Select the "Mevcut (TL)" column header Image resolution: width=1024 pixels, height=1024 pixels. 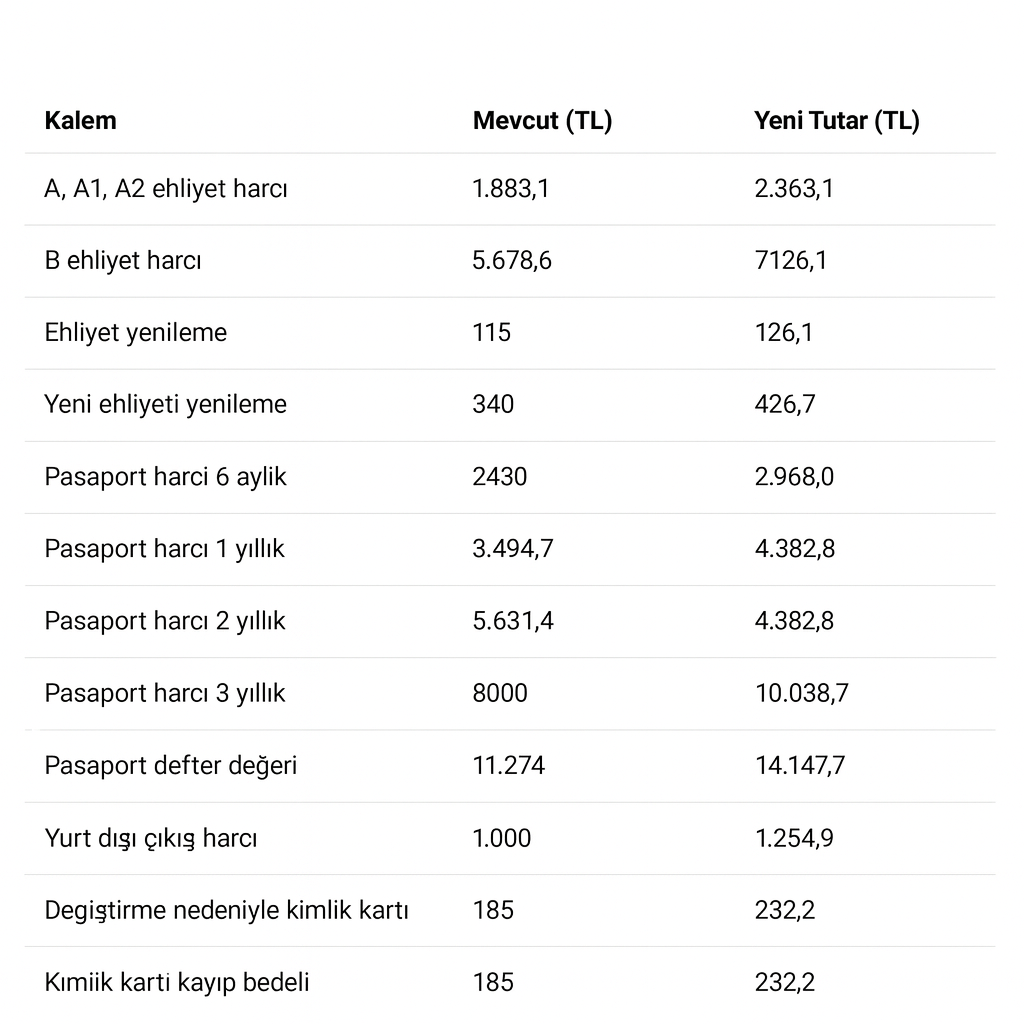(x=542, y=121)
